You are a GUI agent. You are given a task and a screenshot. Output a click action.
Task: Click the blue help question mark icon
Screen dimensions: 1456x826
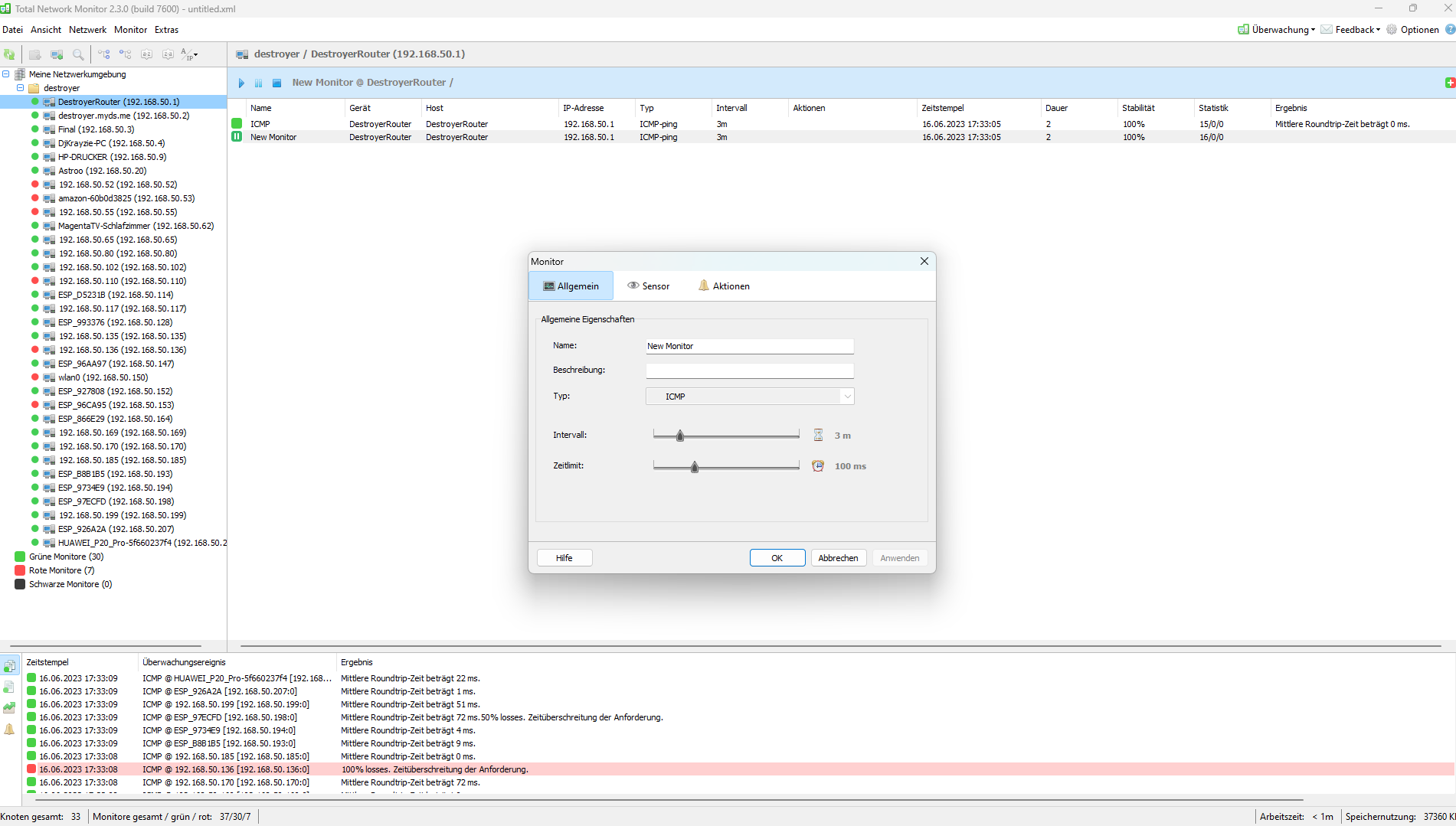[x=1450, y=30]
